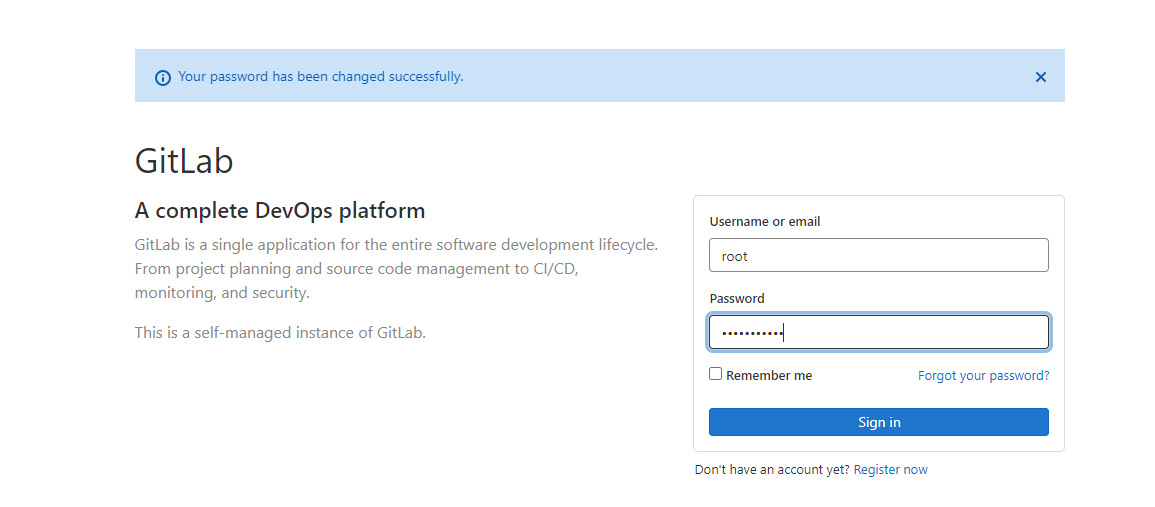This screenshot has height=507, width=1155.
Task: Click the blue Sign in button
Action: (x=878, y=422)
